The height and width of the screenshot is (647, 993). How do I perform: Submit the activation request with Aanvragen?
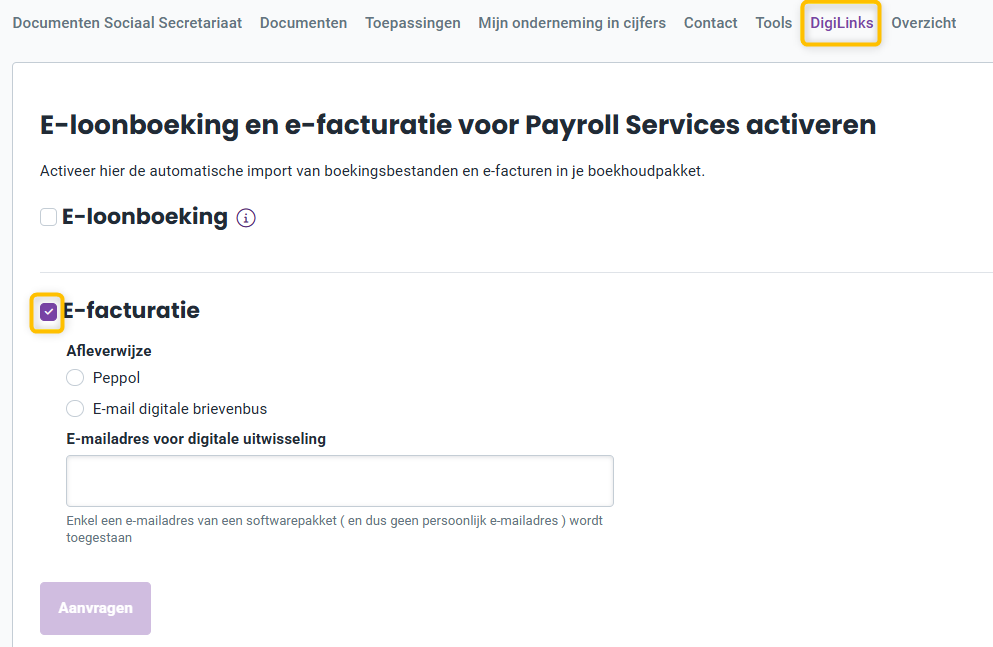[x=95, y=608]
